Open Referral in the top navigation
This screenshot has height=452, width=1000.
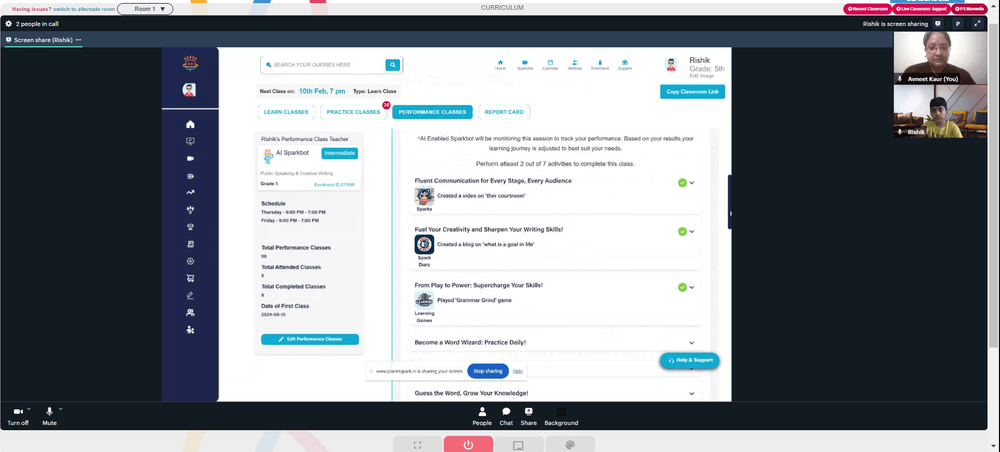[575, 64]
